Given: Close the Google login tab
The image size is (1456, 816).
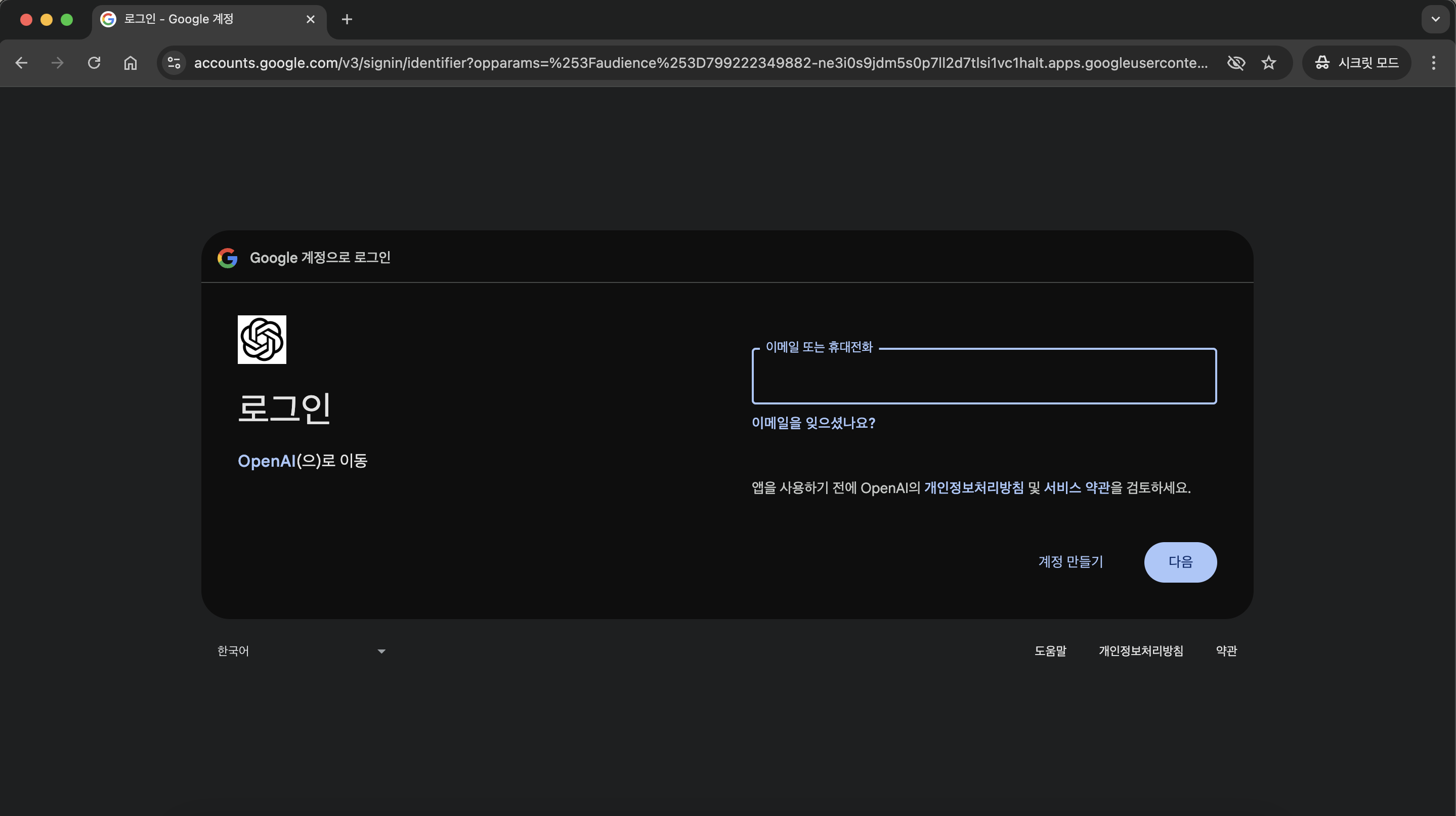Looking at the screenshot, I should point(310,19).
